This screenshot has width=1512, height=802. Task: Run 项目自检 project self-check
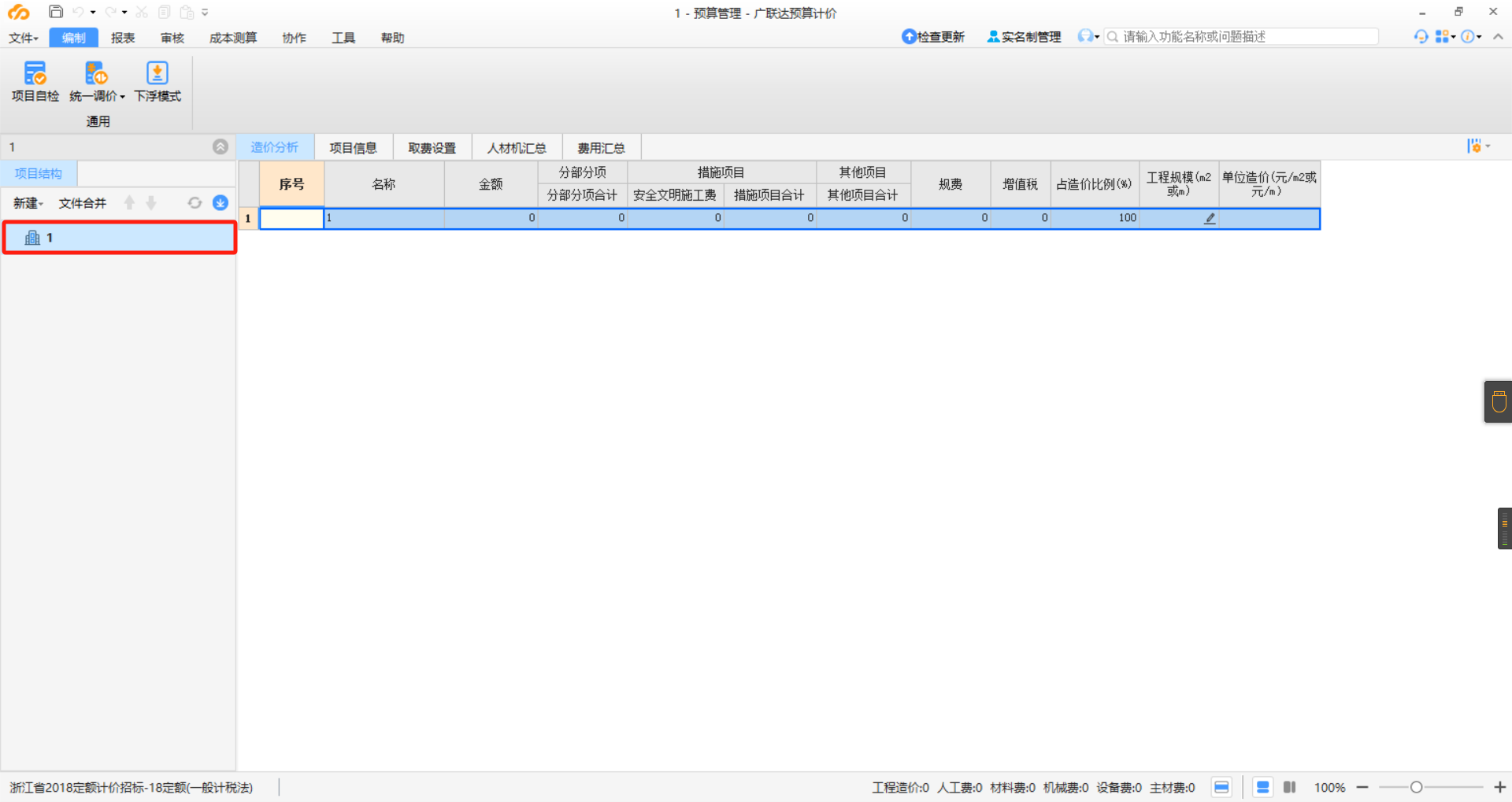coord(35,82)
